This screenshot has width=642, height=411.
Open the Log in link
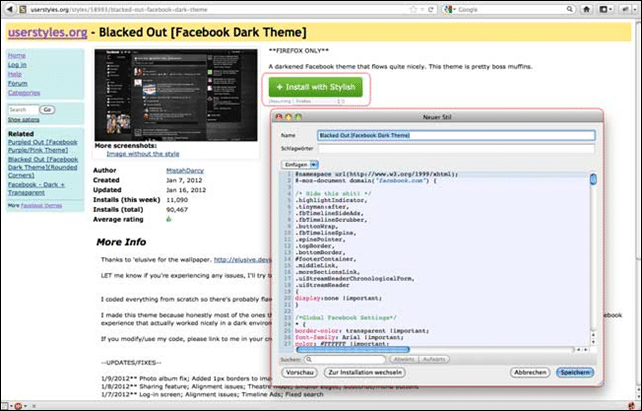coord(17,65)
